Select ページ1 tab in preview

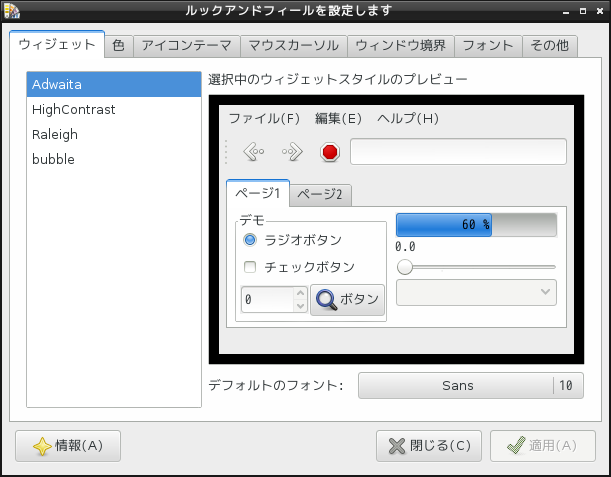(x=258, y=193)
